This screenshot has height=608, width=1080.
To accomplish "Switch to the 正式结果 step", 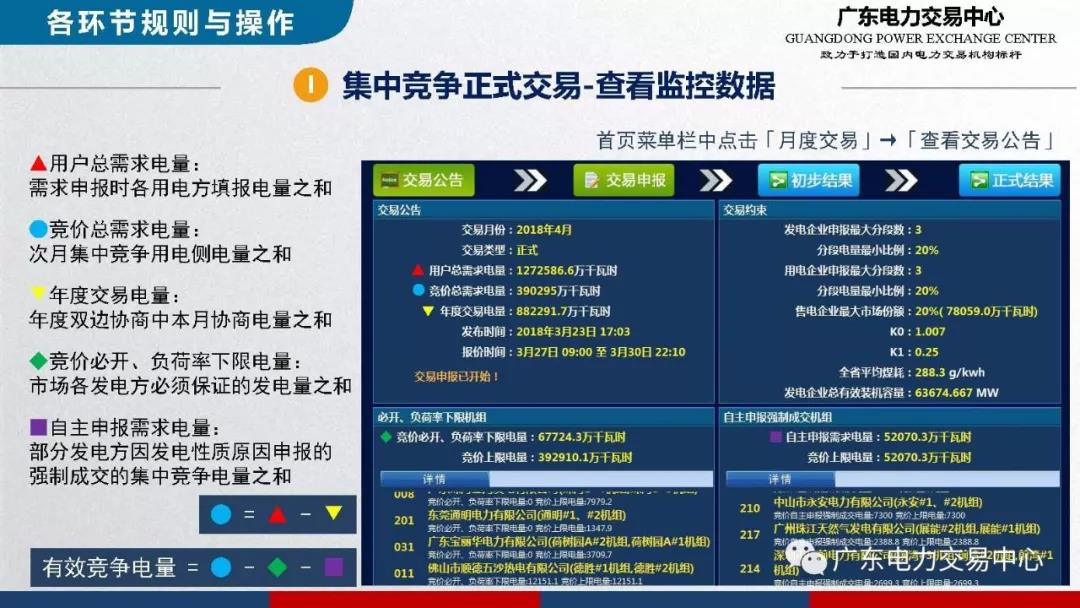I will coord(1009,180).
